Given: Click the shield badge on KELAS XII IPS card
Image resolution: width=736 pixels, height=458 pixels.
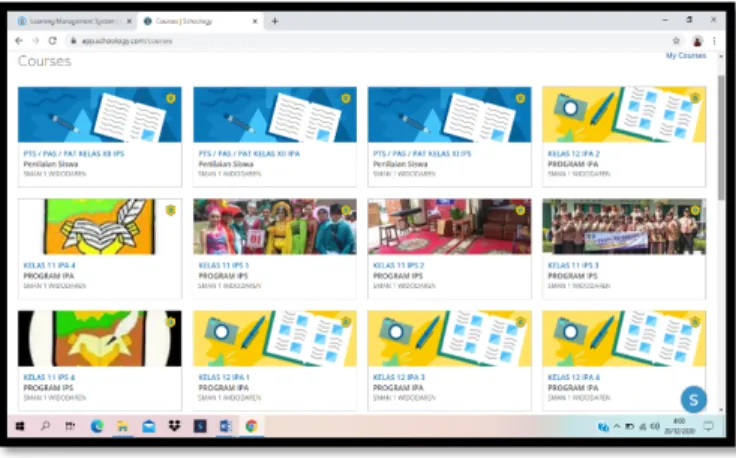Looking at the screenshot, I should 171,98.
